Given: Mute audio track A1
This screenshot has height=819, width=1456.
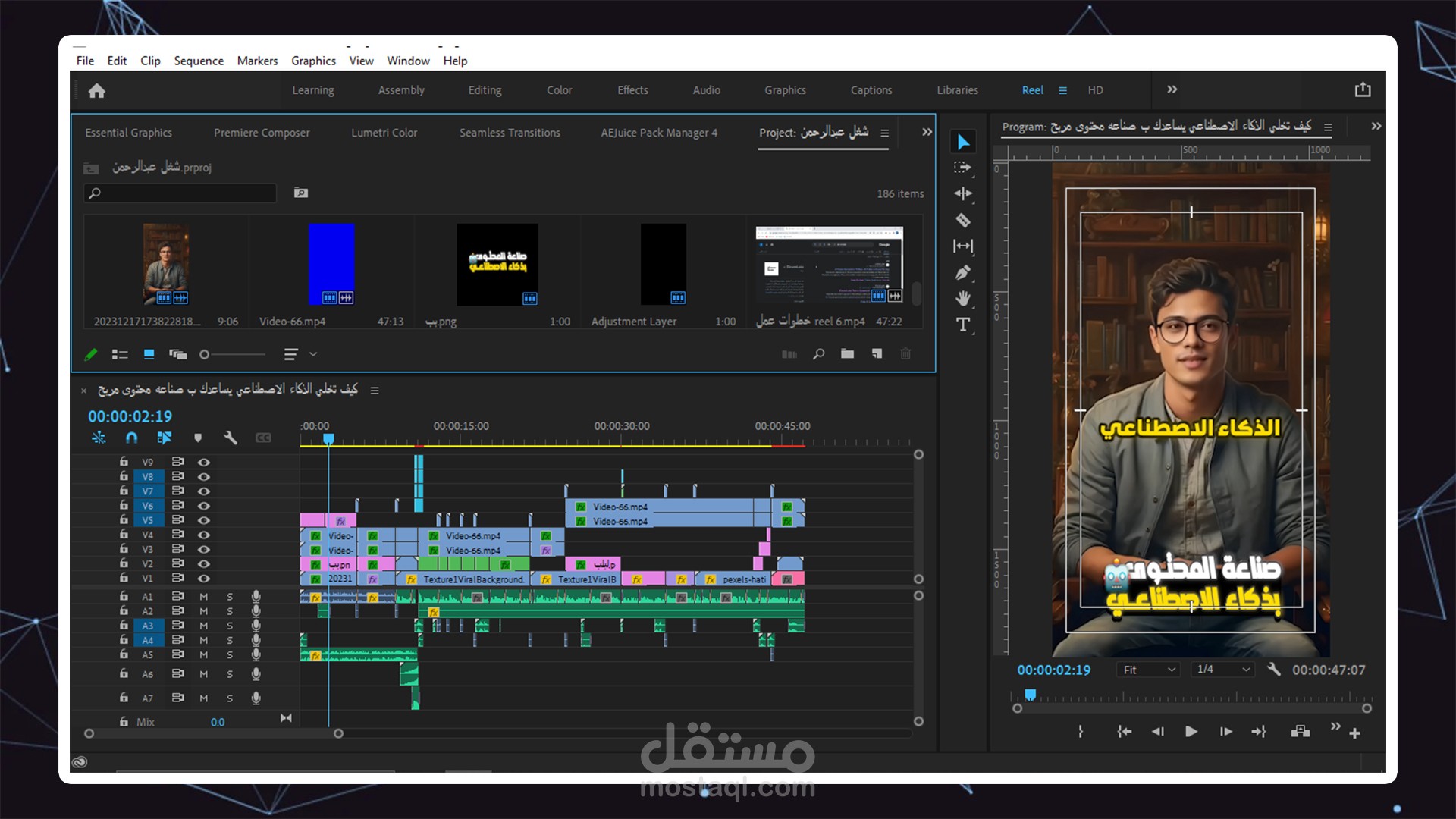Looking at the screenshot, I should pos(203,597).
